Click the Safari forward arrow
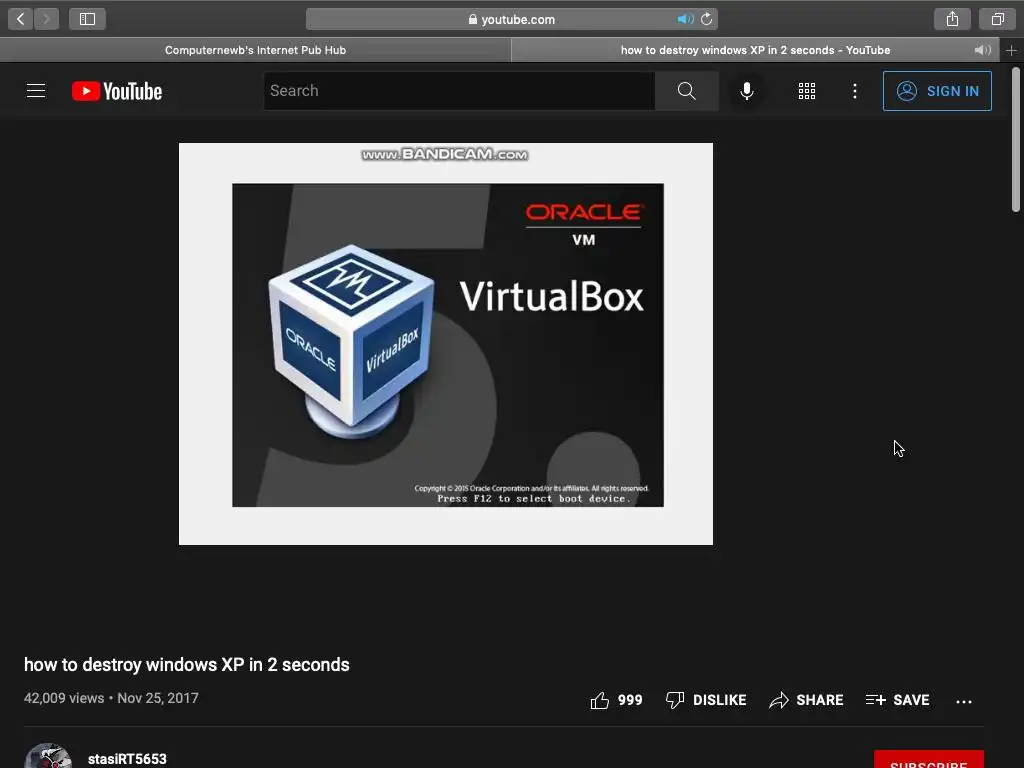This screenshot has width=1024, height=768. click(46, 19)
